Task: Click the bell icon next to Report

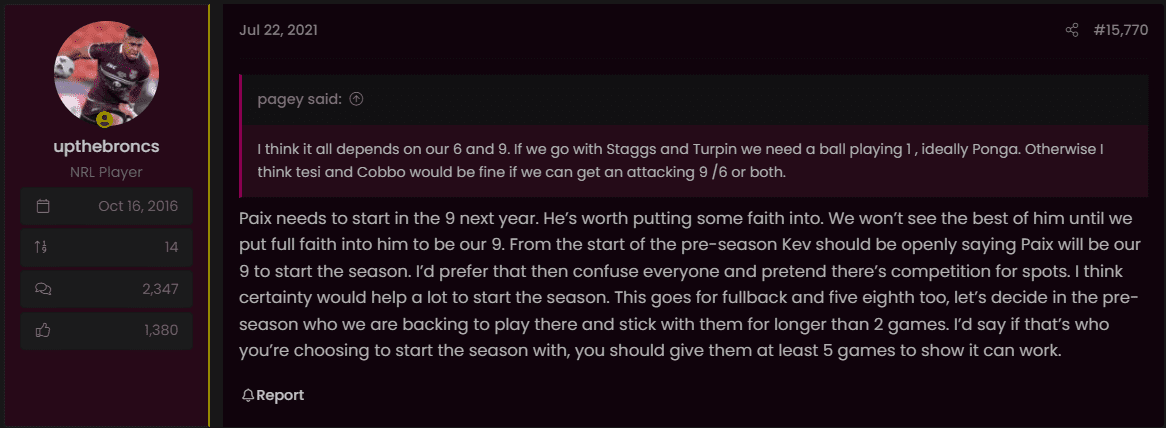Action: pyautogui.click(x=248, y=395)
